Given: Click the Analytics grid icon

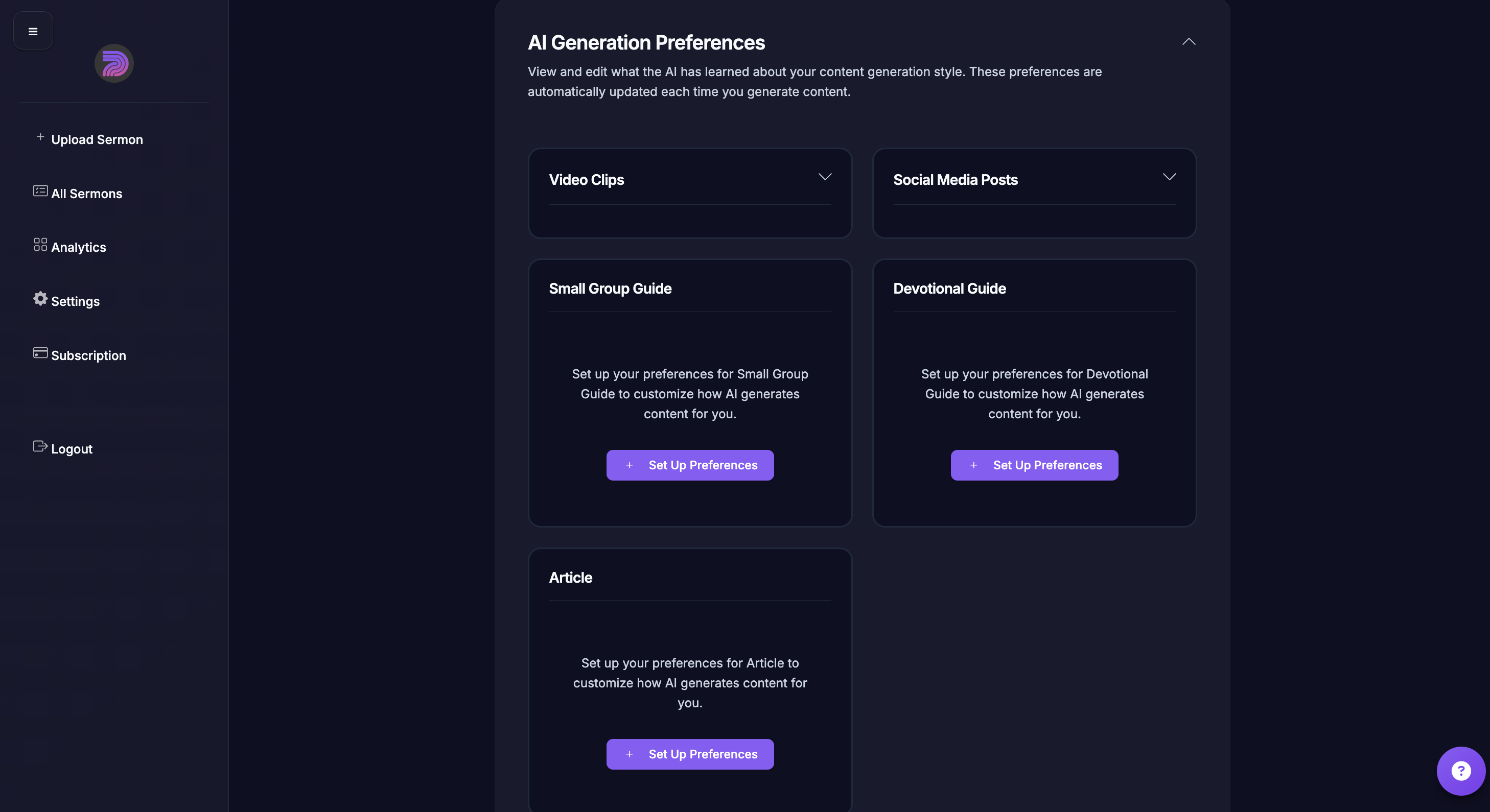Looking at the screenshot, I should [x=40, y=245].
